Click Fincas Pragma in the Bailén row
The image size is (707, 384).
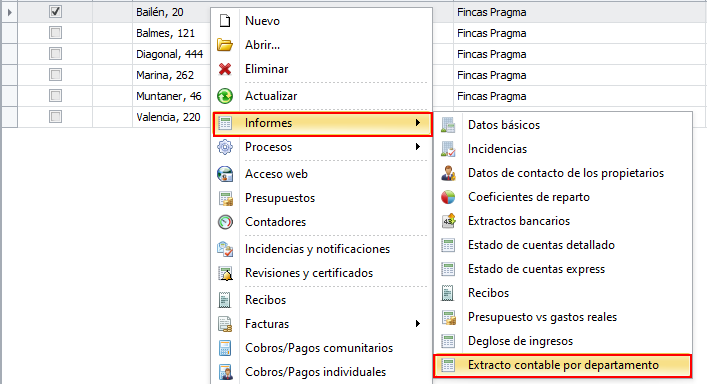491,12
